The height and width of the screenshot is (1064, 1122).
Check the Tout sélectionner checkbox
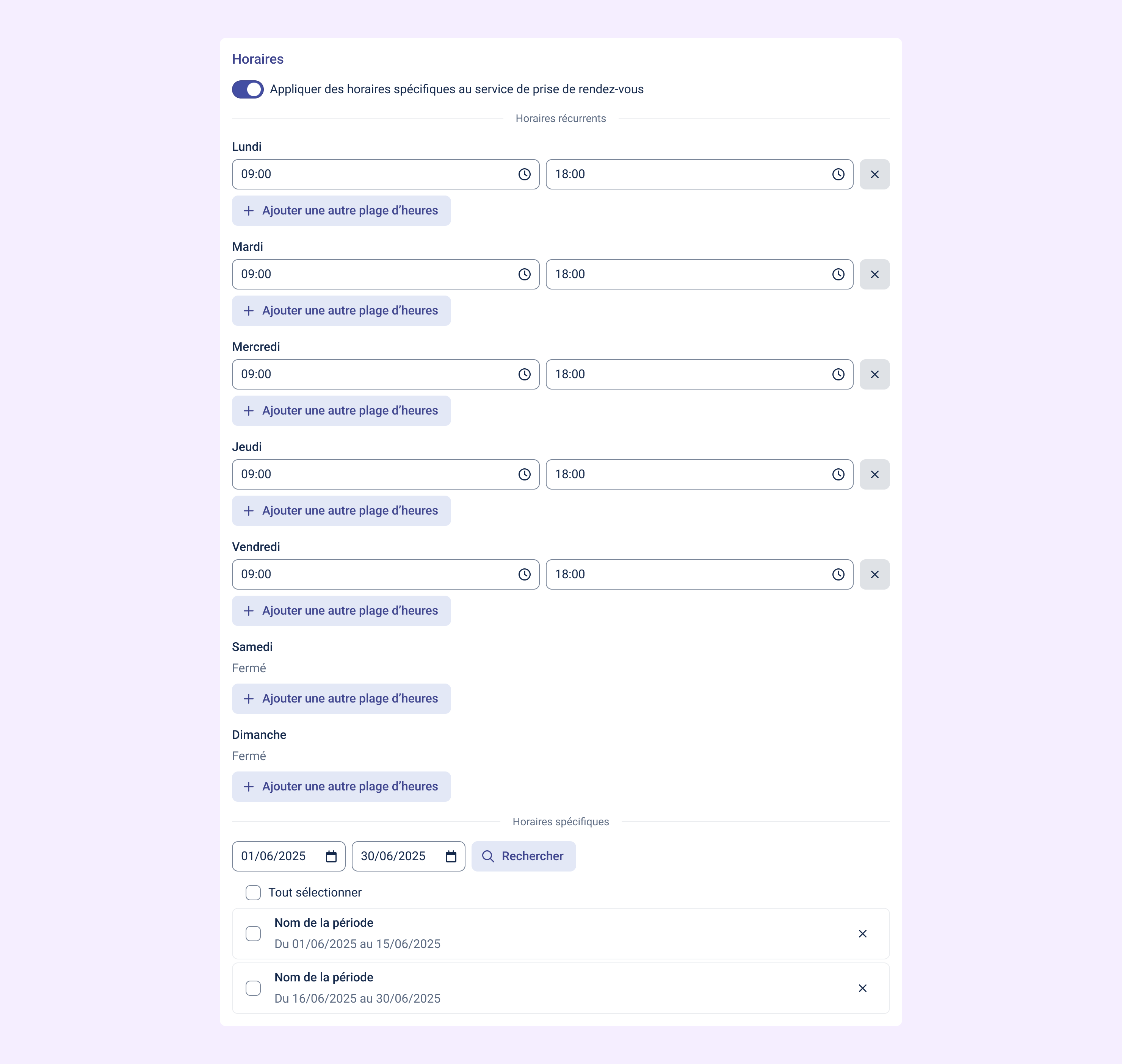click(253, 893)
